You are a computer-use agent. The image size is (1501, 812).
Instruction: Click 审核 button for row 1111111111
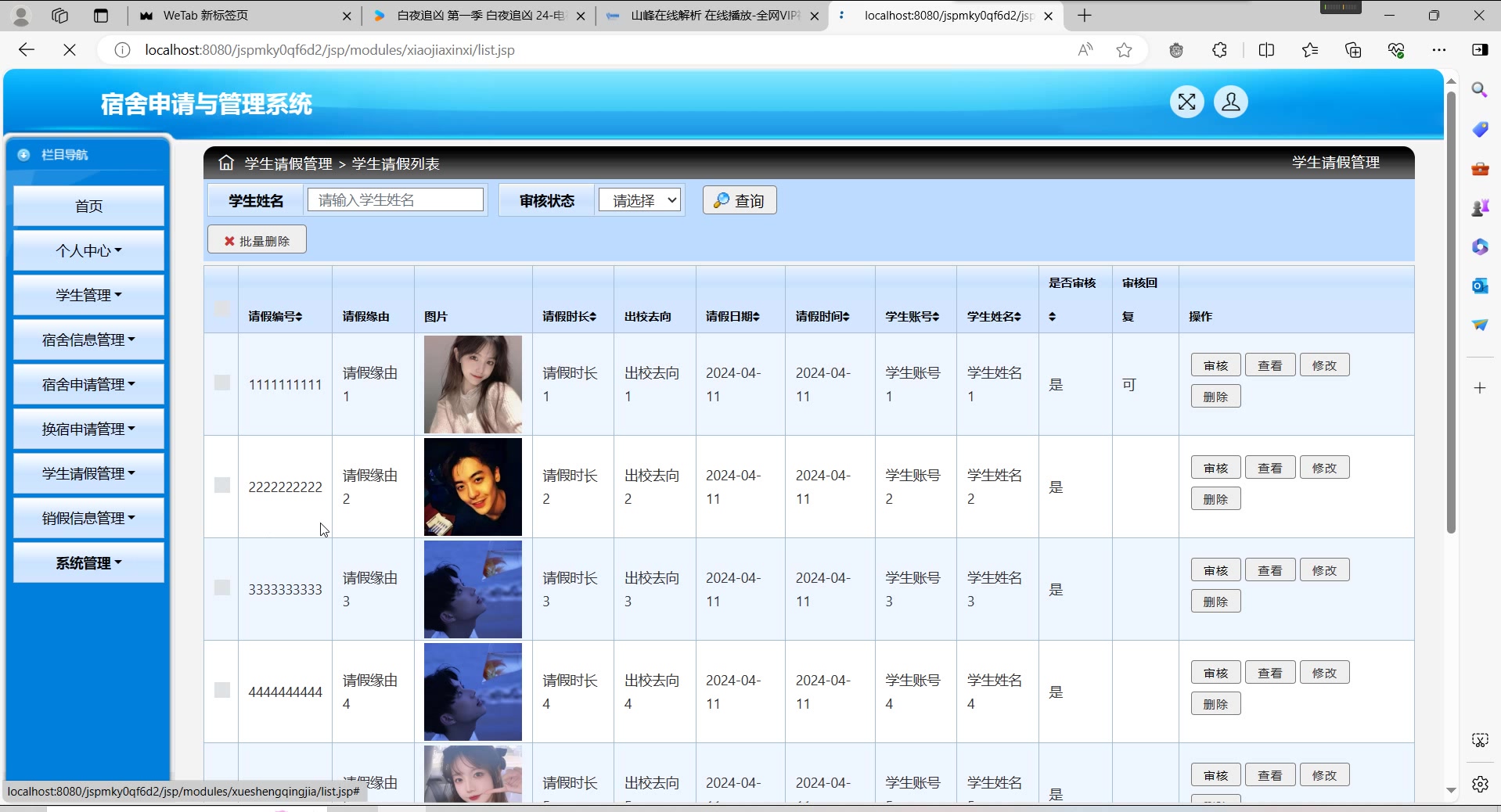tap(1215, 365)
